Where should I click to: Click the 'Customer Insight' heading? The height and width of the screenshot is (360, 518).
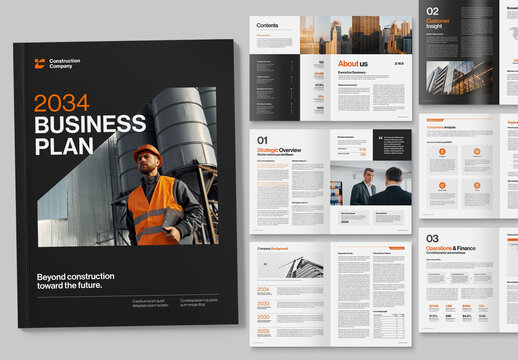click(438, 23)
